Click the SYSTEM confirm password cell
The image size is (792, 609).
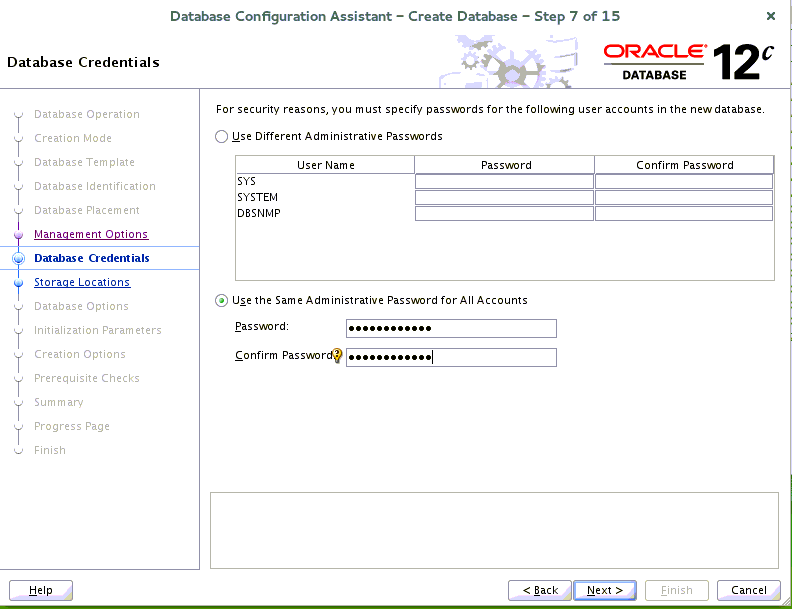[684, 198]
